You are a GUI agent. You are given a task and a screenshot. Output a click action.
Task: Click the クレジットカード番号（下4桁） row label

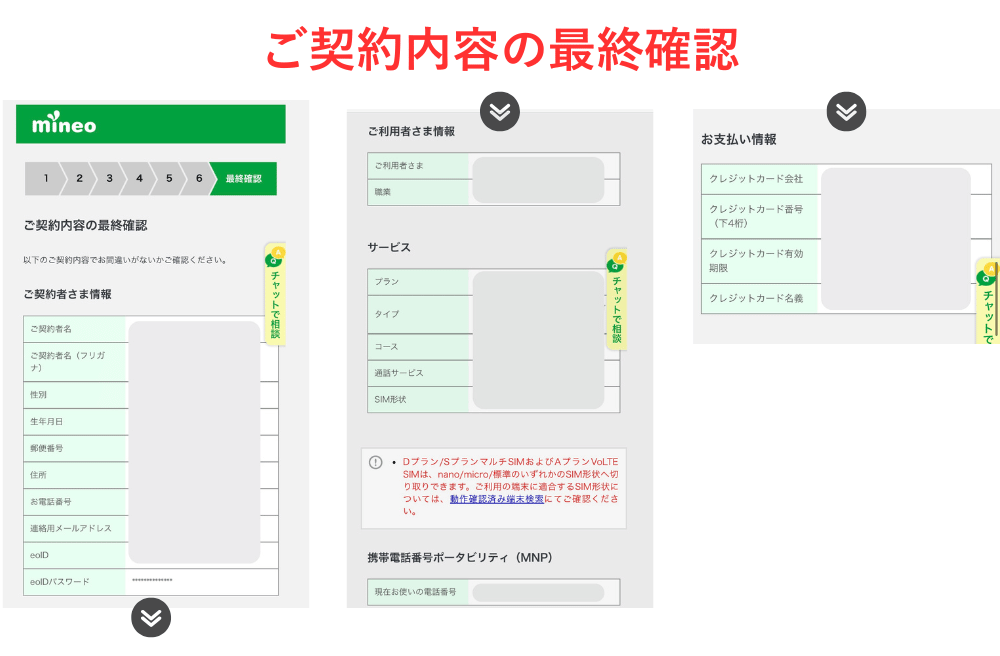pos(756,216)
